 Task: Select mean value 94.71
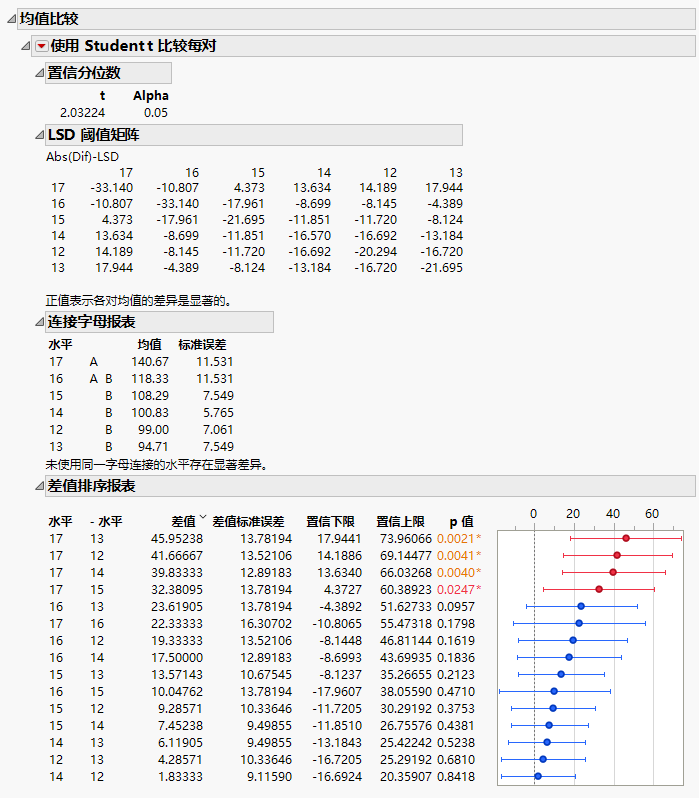[153, 446]
